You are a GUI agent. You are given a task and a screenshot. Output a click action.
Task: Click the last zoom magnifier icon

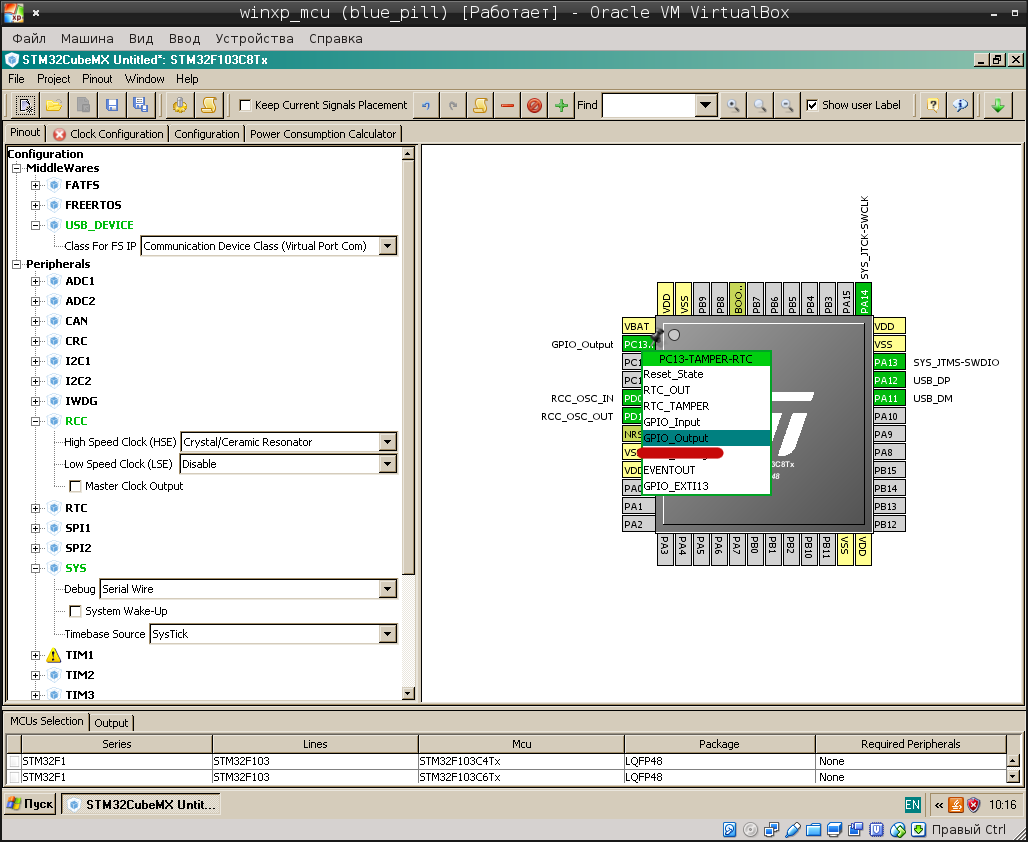pyautogui.click(x=787, y=105)
